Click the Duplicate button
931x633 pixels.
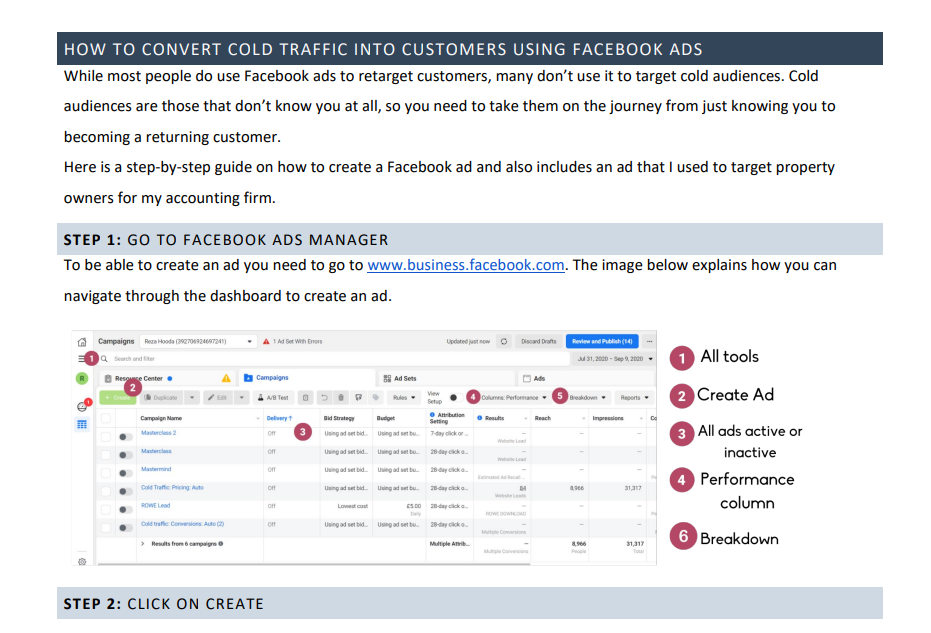161,398
